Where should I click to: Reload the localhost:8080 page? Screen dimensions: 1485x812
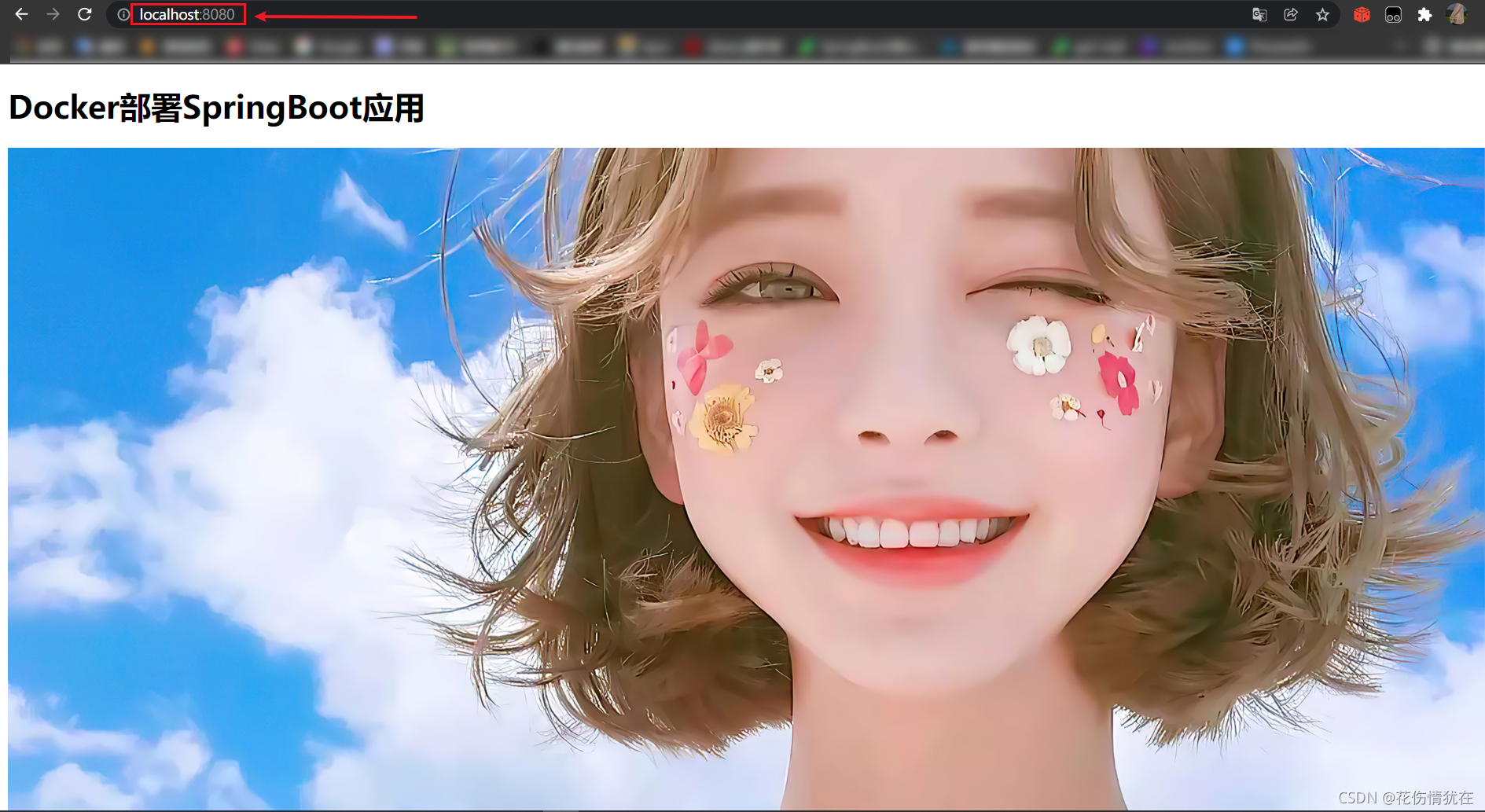point(84,14)
